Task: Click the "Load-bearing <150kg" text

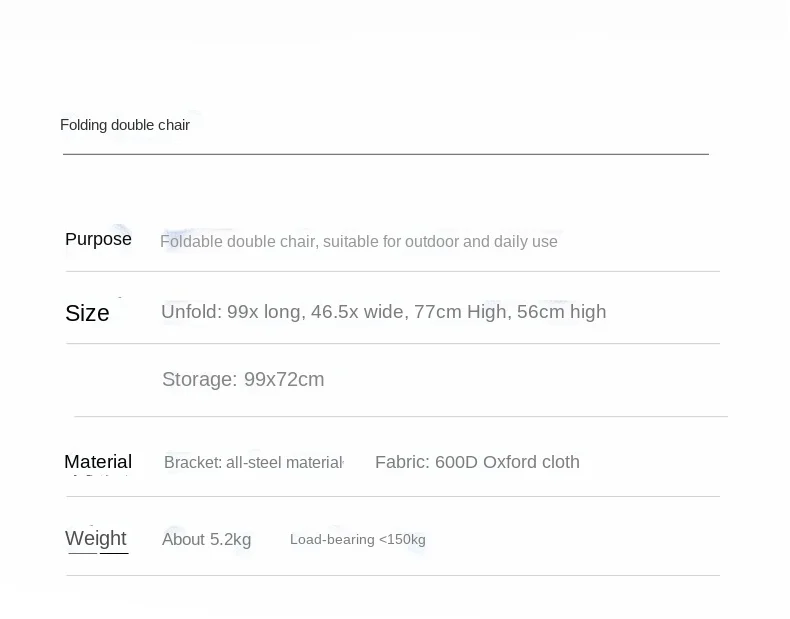Action: tap(358, 540)
